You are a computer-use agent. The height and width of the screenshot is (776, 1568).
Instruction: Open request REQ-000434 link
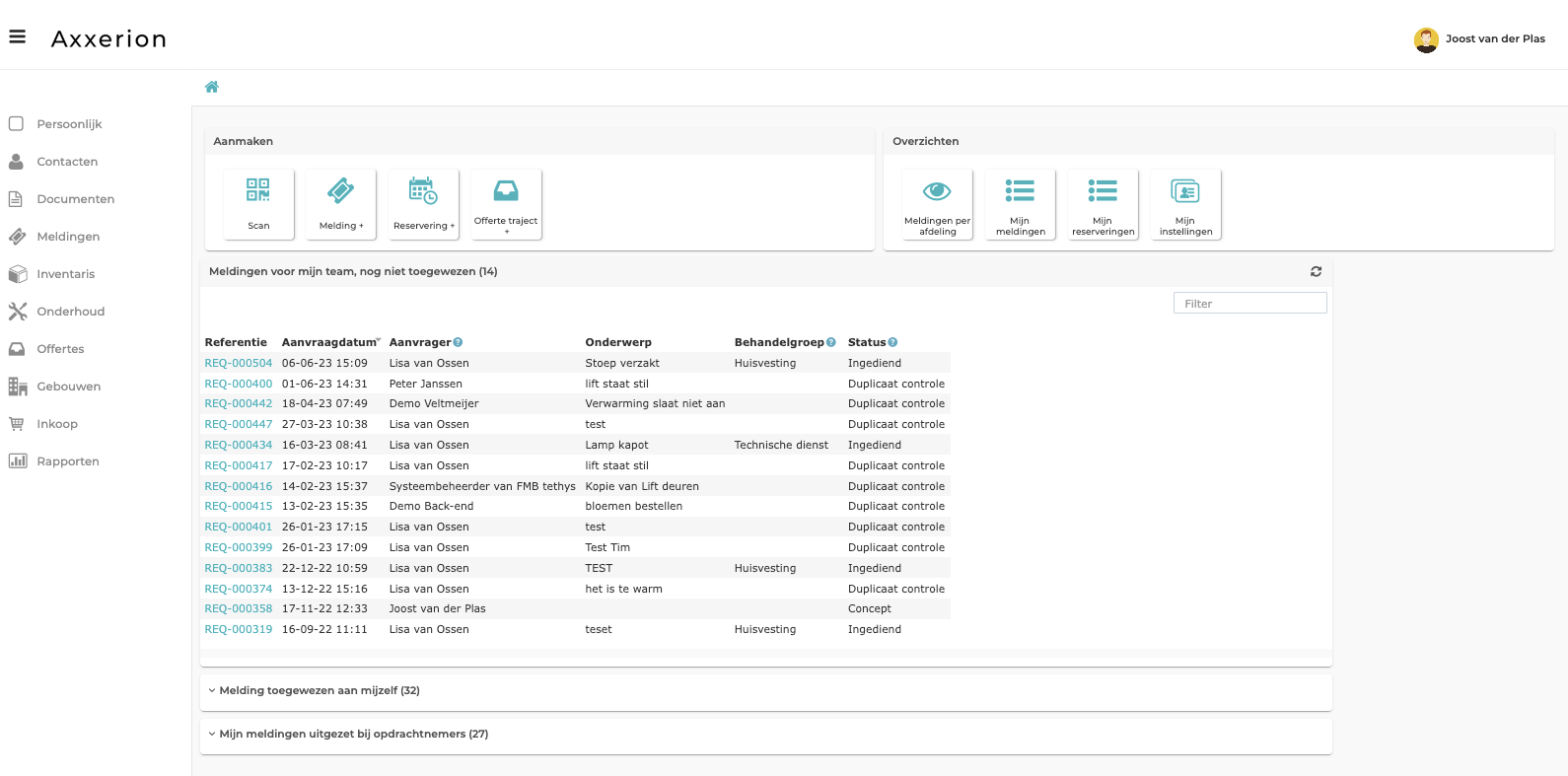[x=239, y=445]
